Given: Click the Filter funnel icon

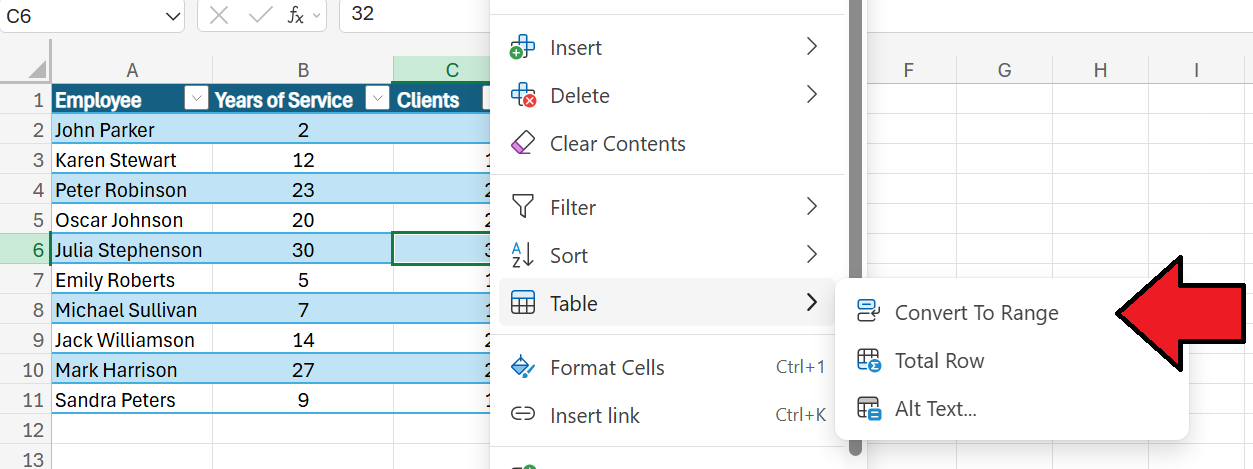Looking at the screenshot, I should (523, 207).
